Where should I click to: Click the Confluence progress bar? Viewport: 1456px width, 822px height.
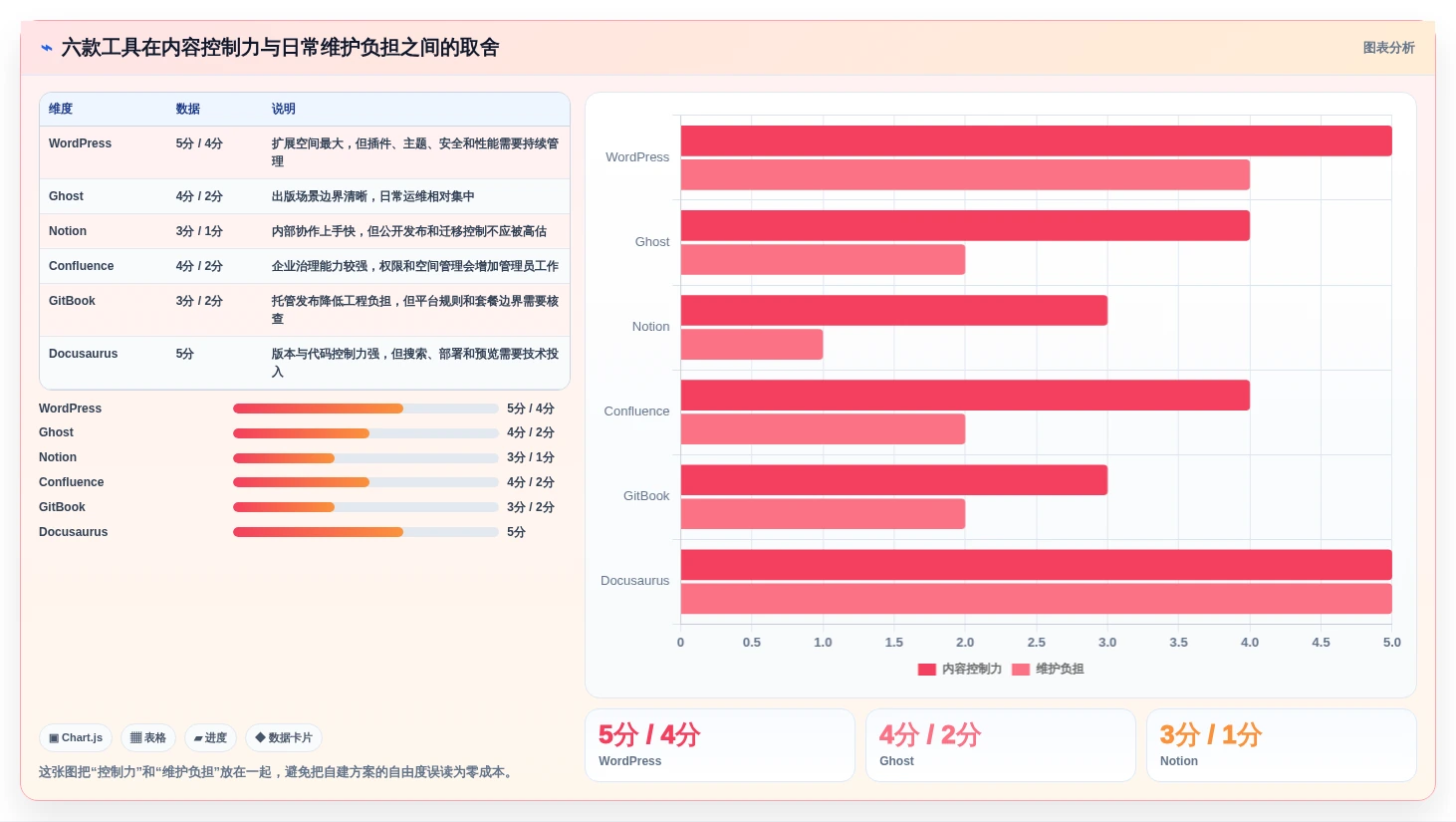365,482
